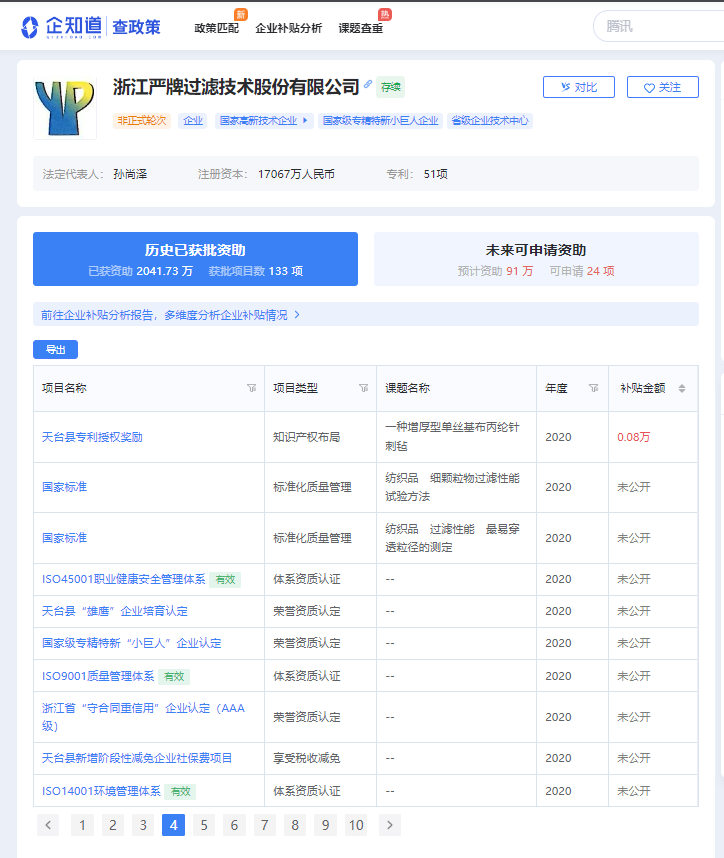
Task: Click the company logo thumbnail
Action: [x=65, y=108]
